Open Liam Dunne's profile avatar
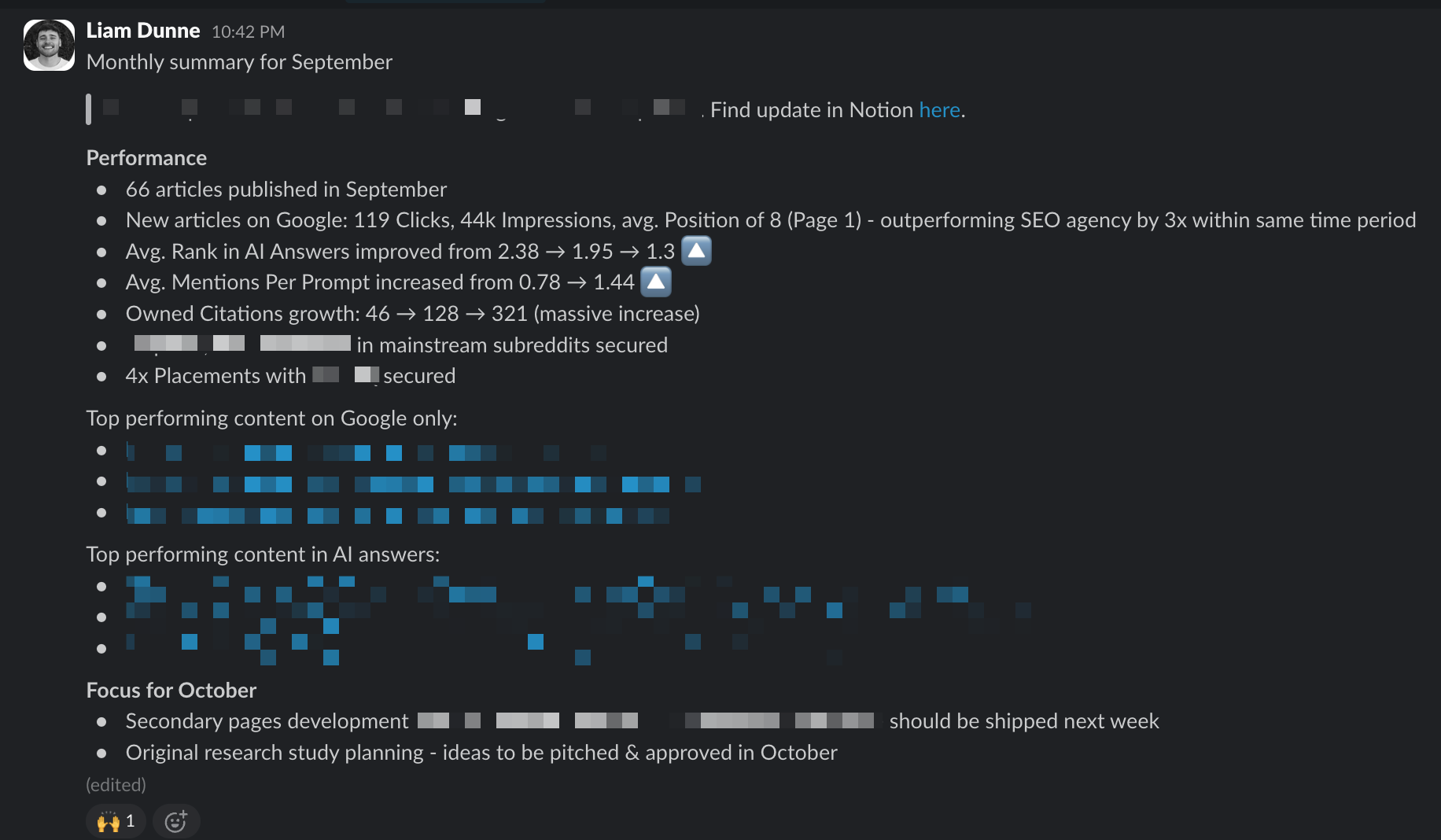The image size is (1441, 840). pyautogui.click(x=49, y=45)
